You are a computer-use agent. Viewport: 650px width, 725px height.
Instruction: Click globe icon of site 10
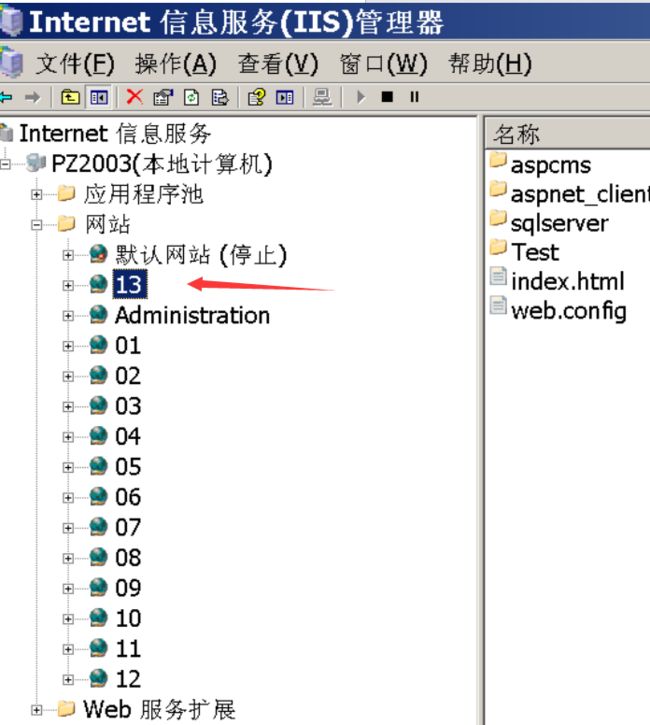98,618
